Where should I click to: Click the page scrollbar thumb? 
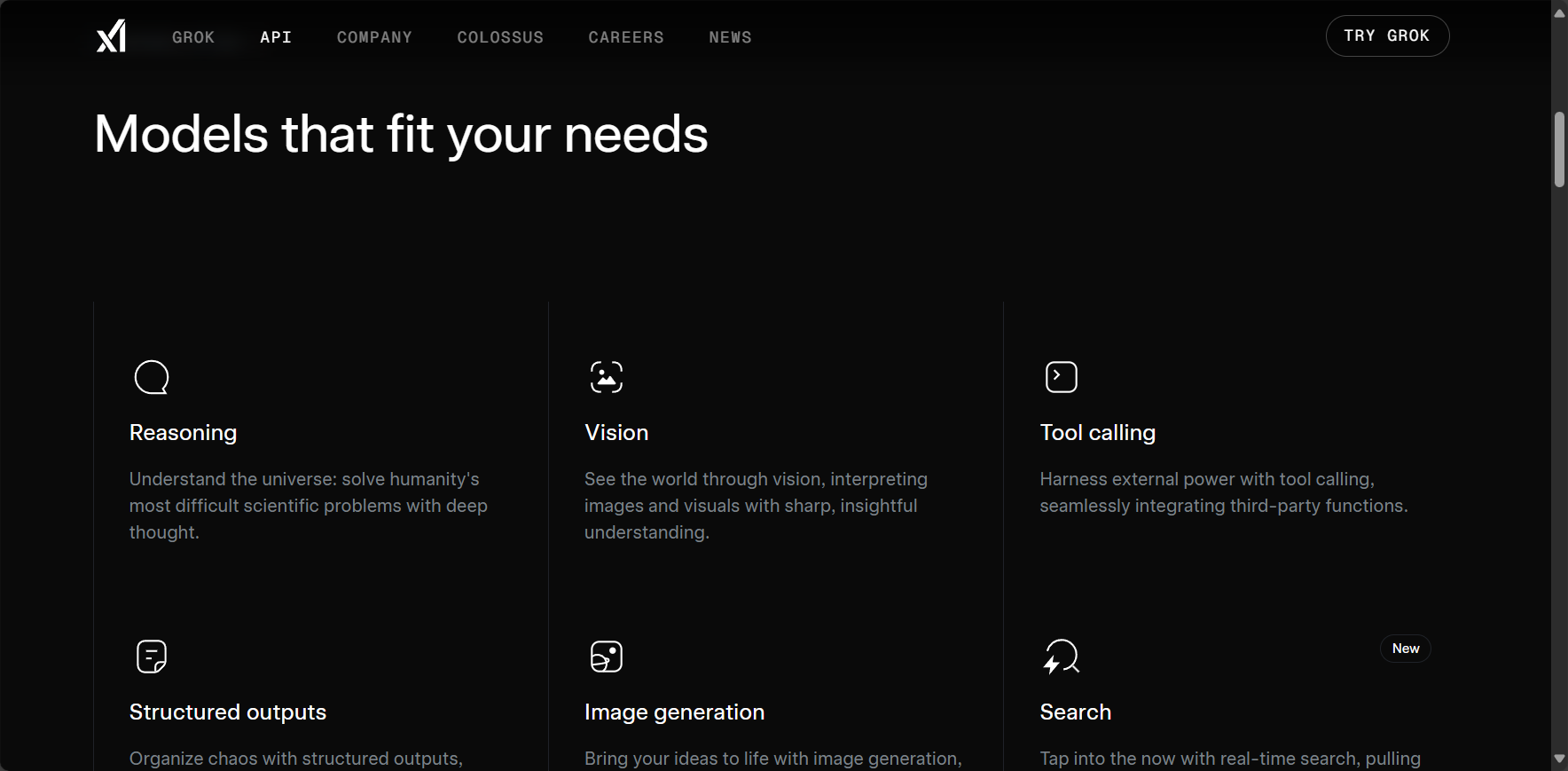pyautogui.click(x=1559, y=149)
